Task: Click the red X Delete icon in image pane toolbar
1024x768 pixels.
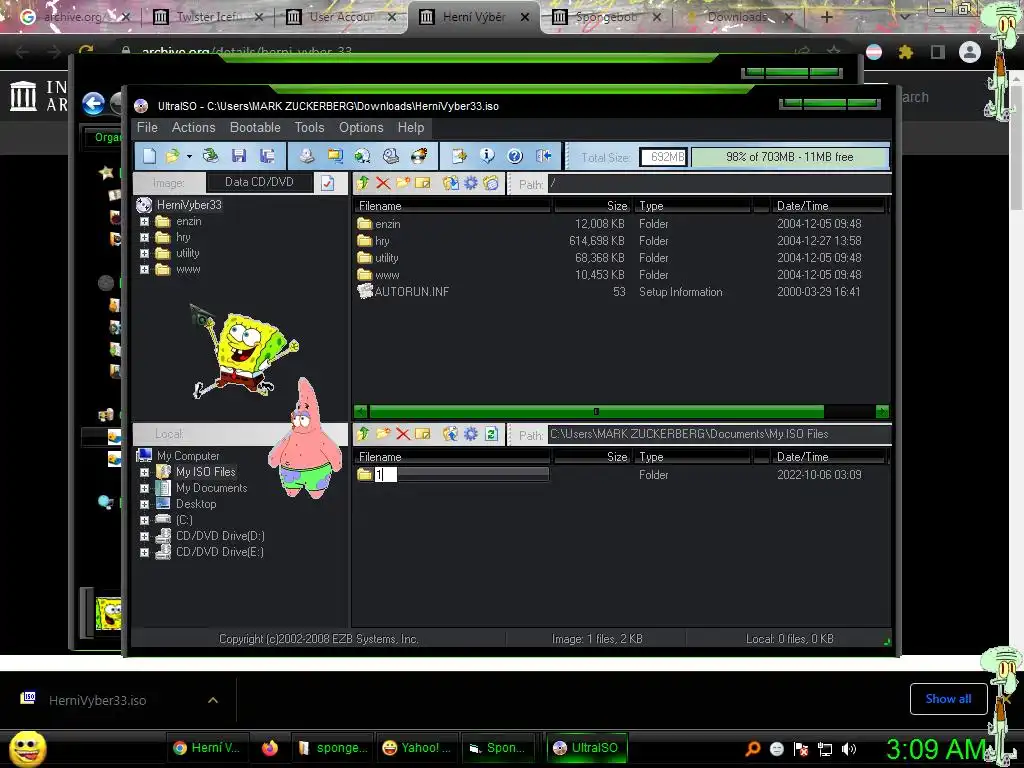Action: click(x=383, y=183)
